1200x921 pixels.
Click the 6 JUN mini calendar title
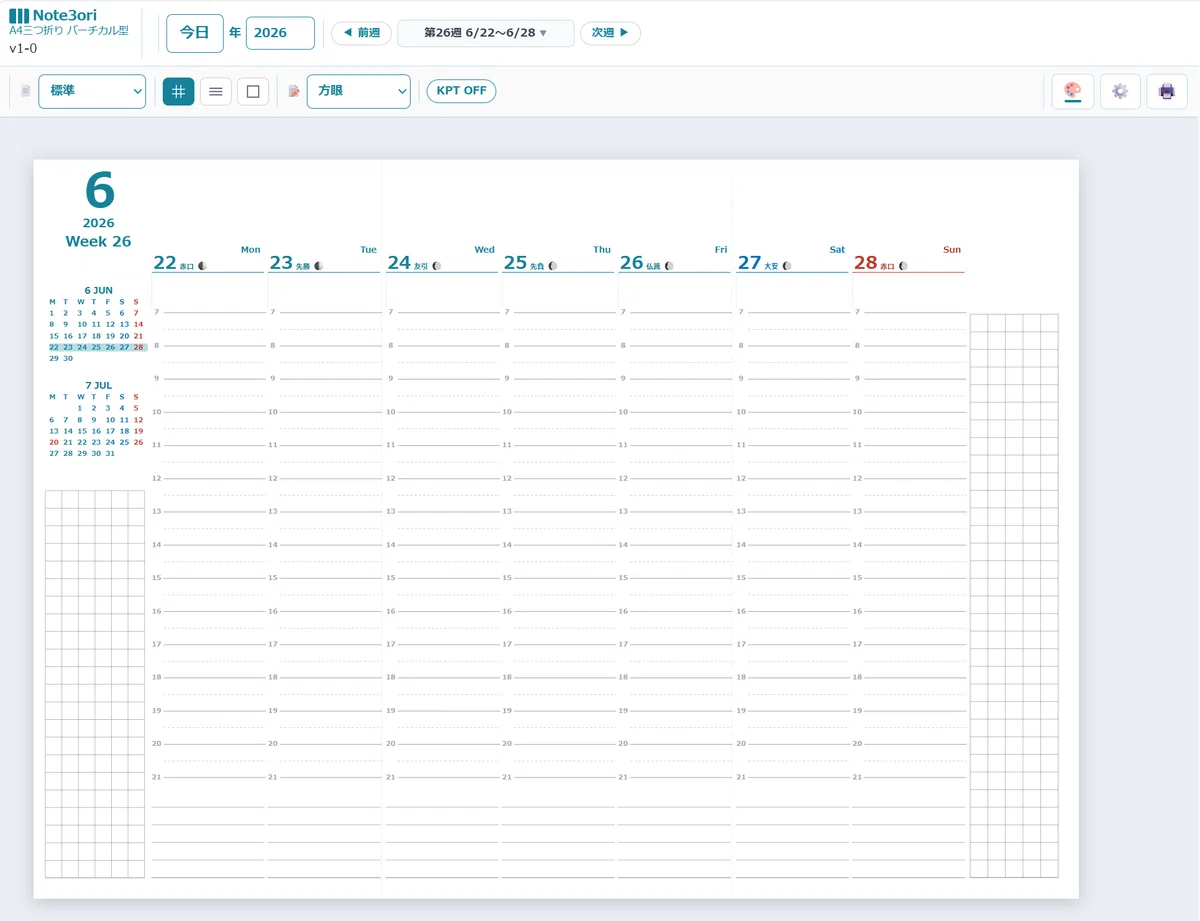(x=98, y=290)
